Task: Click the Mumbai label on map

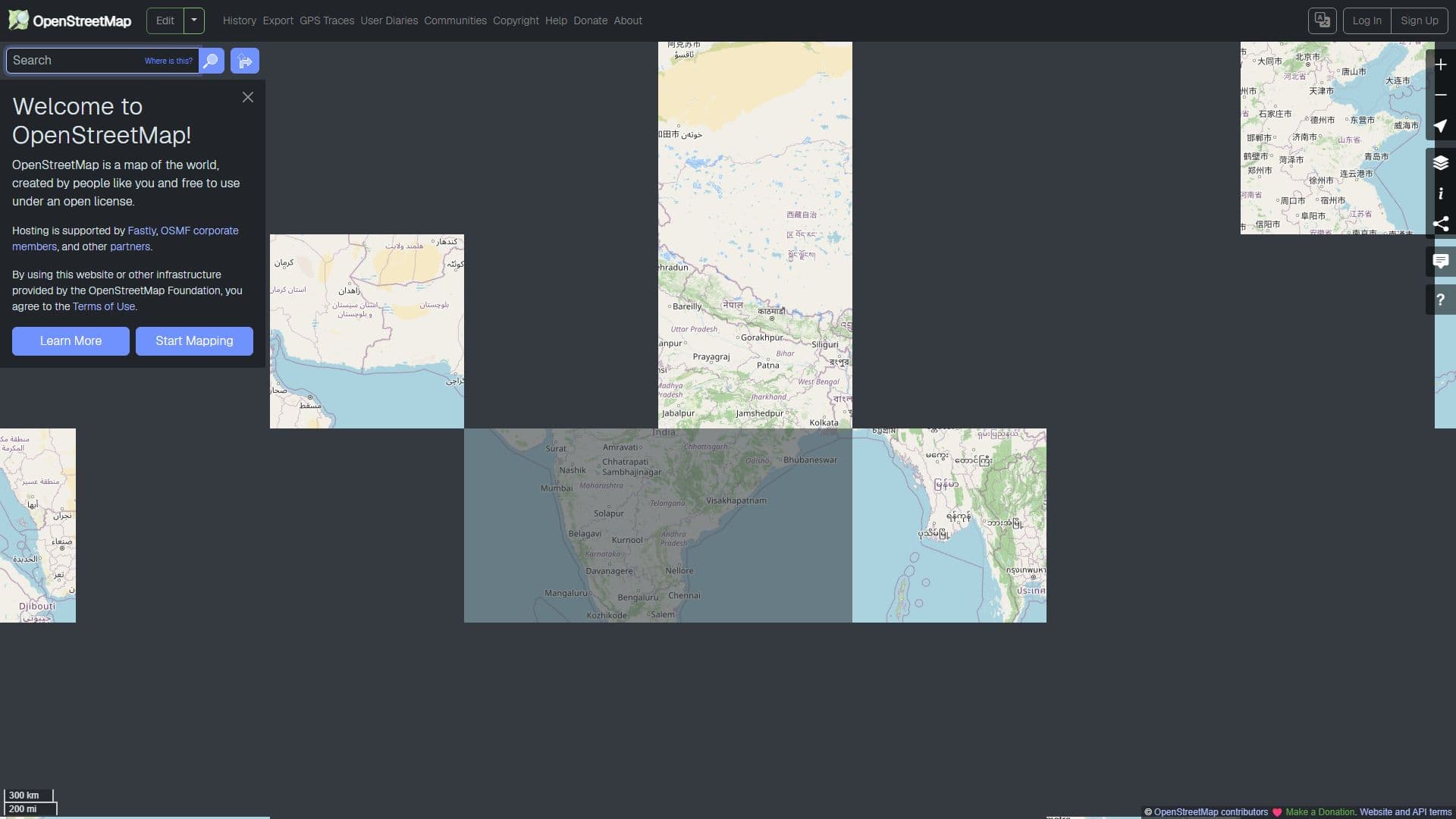Action: (x=557, y=488)
